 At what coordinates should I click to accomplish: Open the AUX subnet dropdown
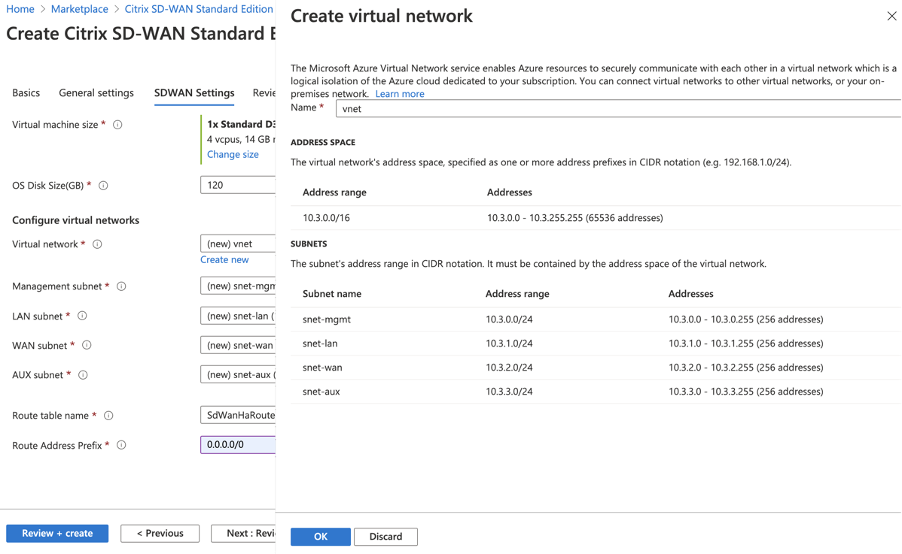(x=238, y=375)
